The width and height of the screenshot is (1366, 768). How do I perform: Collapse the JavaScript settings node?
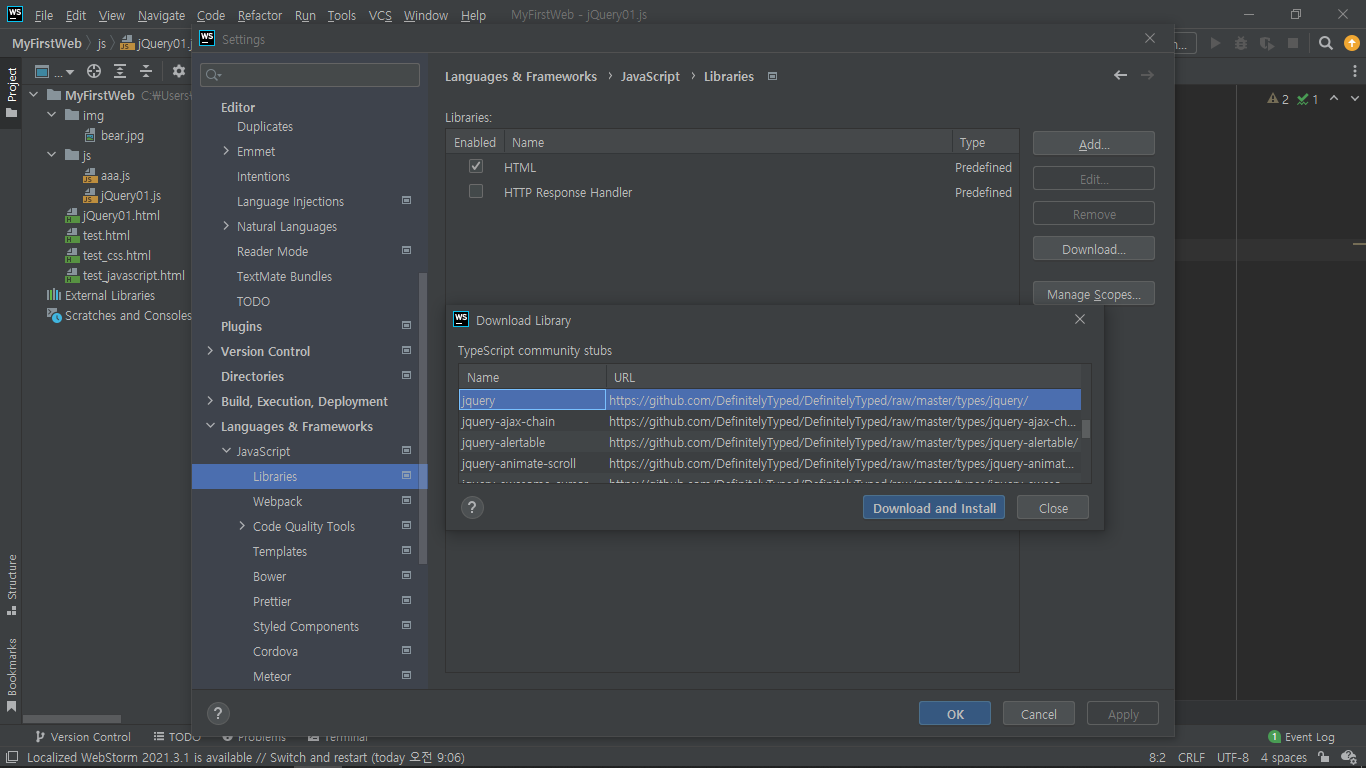[x=226, y=451]
